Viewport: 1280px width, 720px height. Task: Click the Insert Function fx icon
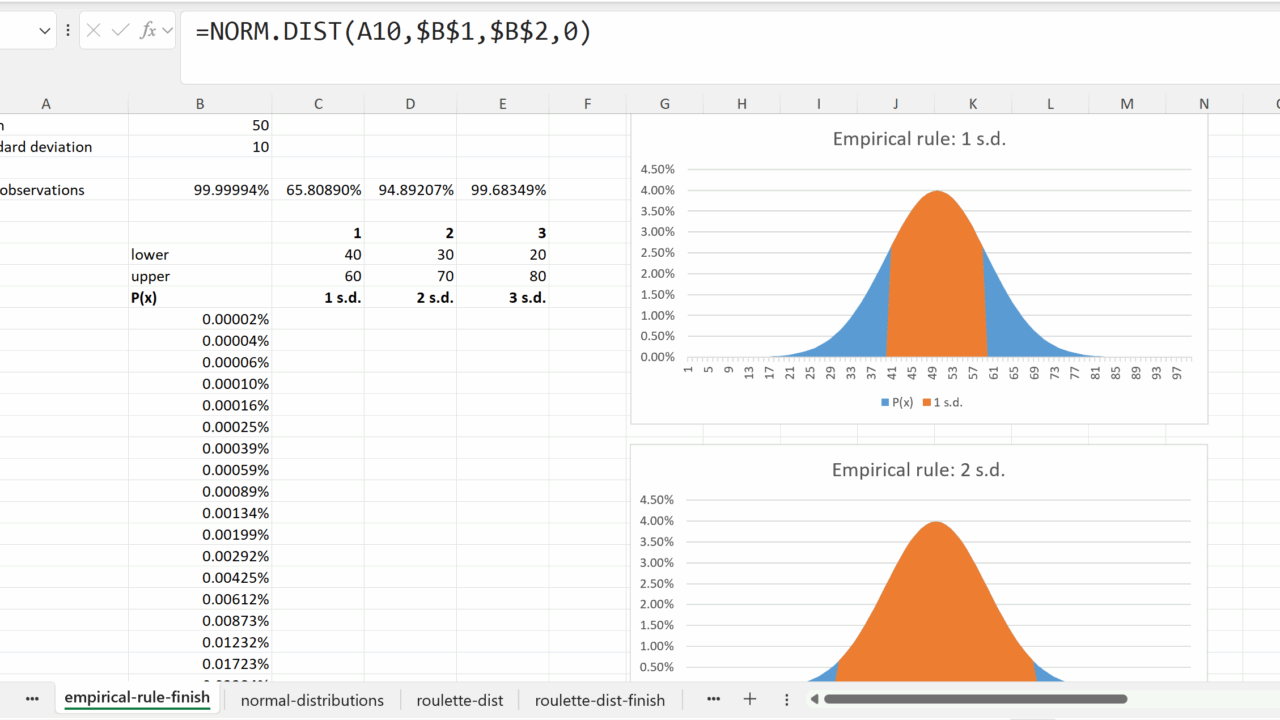point(146,31)
